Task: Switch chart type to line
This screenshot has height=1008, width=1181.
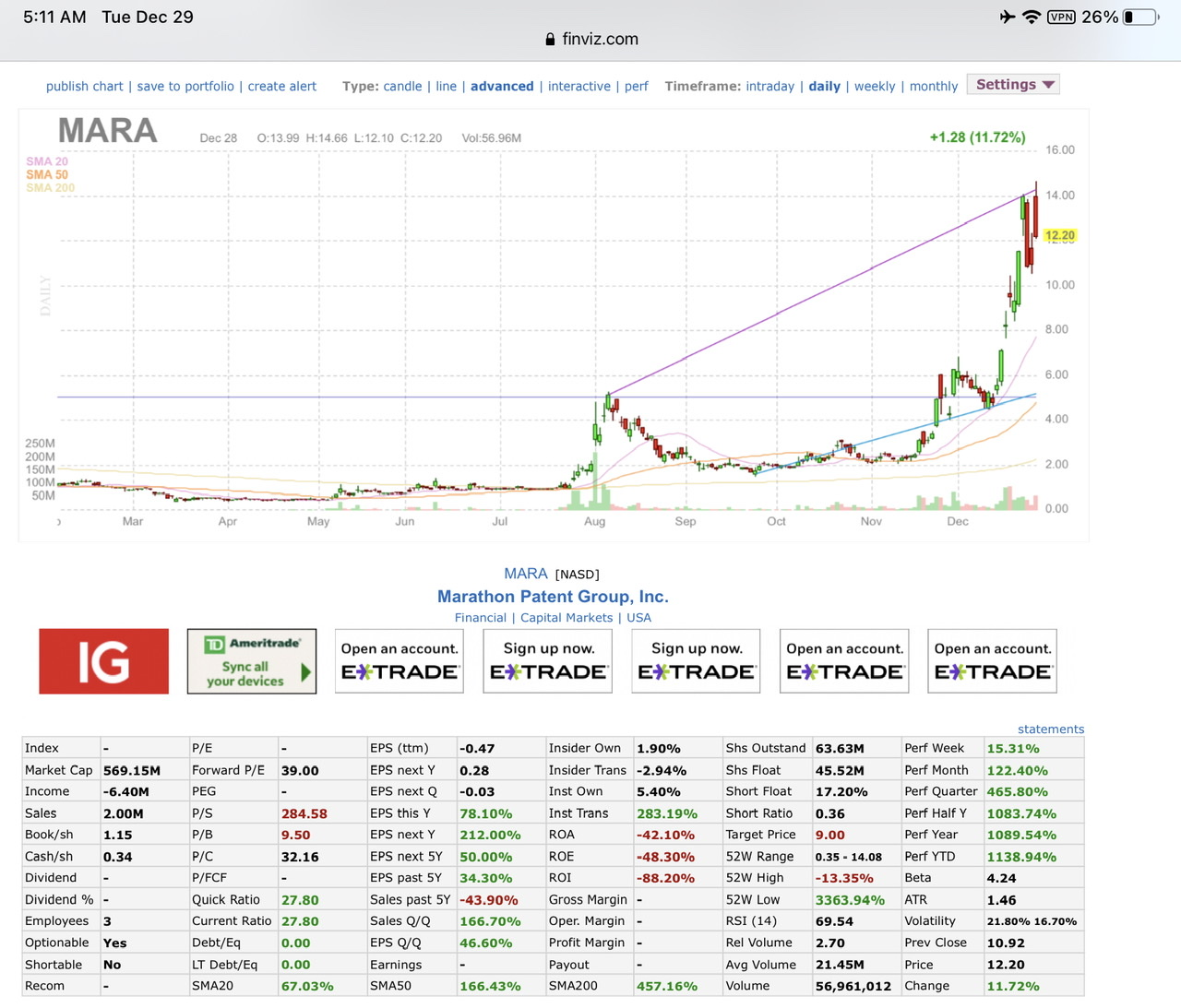Action: [x=446, y=86]
